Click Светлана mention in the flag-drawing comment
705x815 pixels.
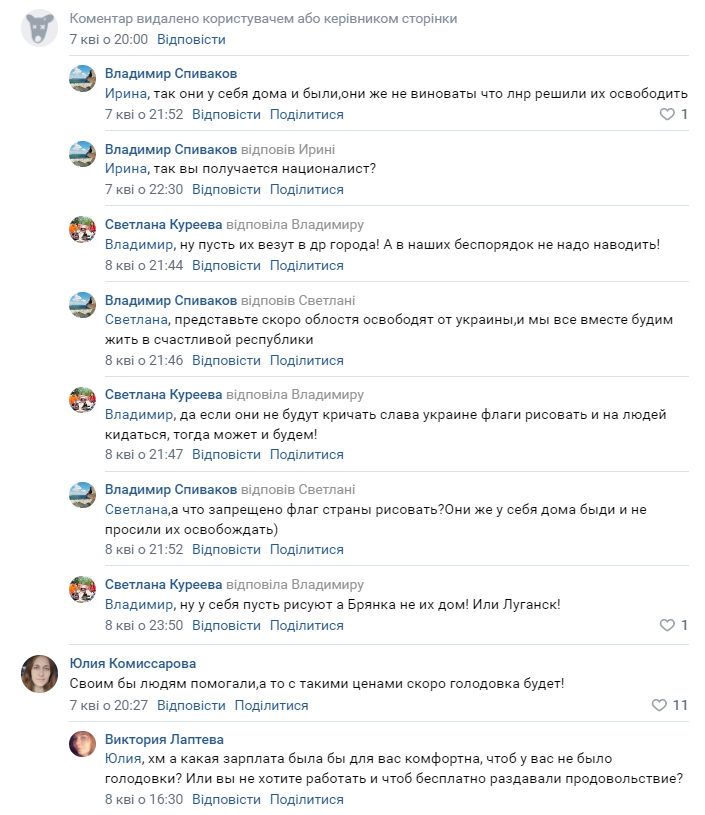click(x=136, y=509)
